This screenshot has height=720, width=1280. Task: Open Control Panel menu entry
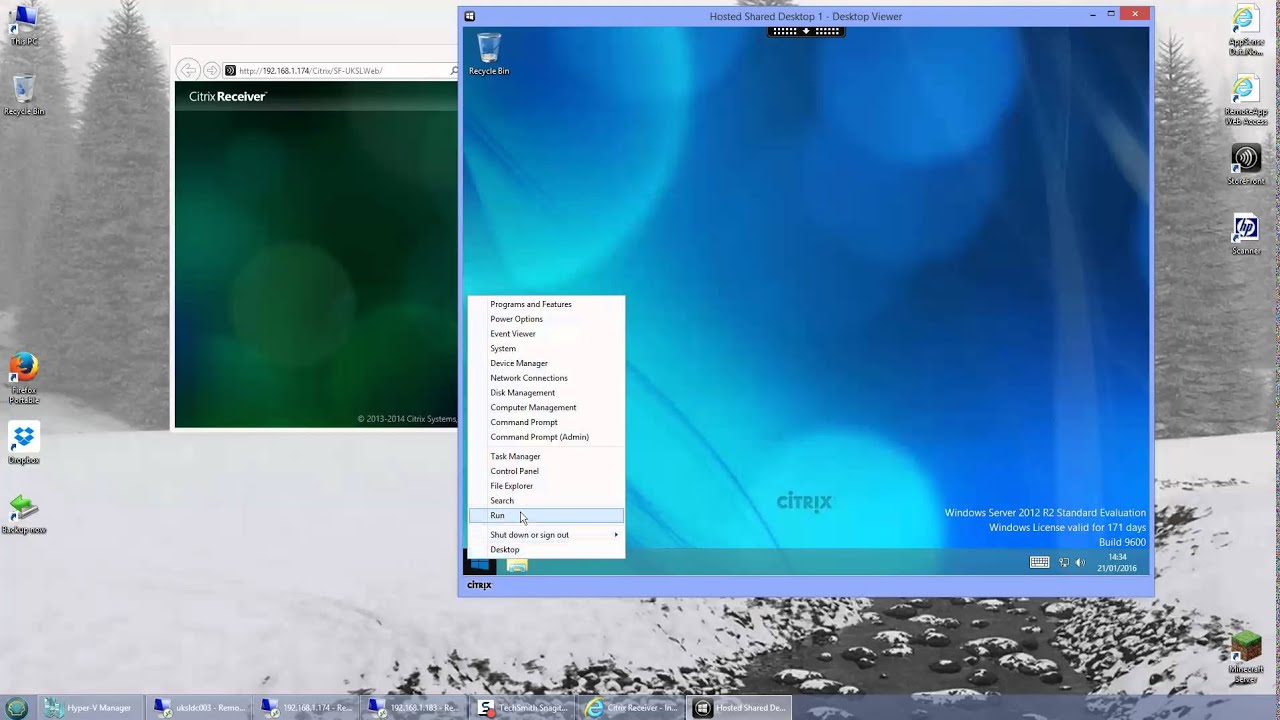[x=546, y=471]
